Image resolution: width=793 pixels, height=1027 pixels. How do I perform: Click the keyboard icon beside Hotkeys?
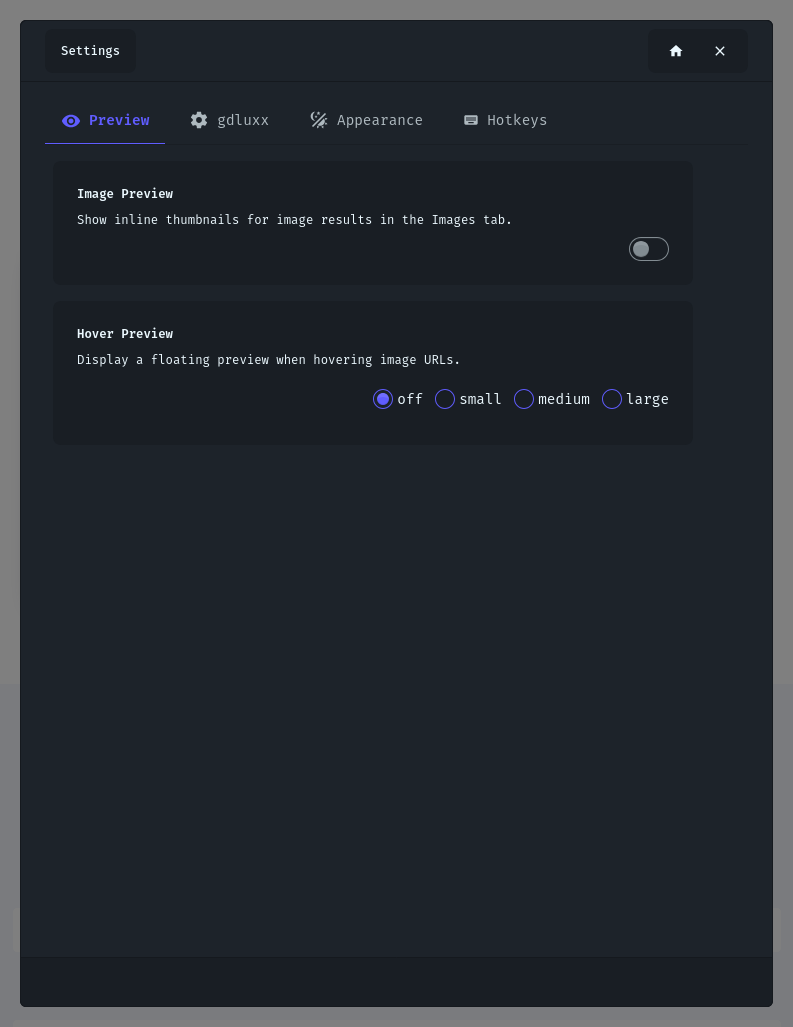click(x=471, y=120)
